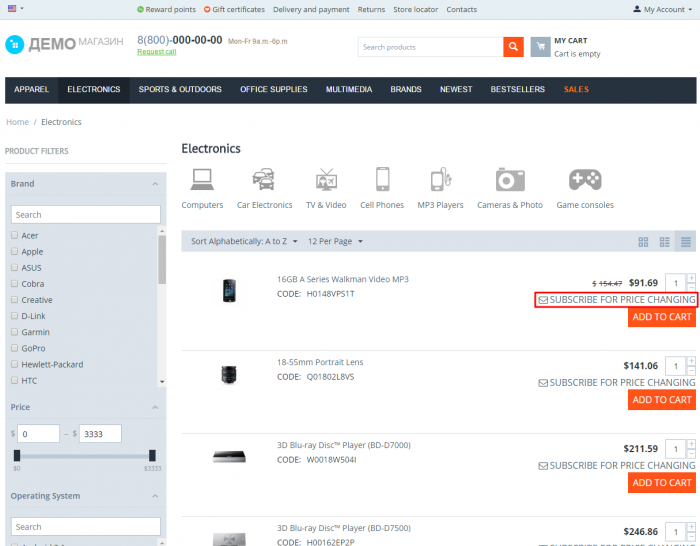Add 18-55mm Portrait Lens to cart
Image resolution: width=700 pixels, height=546 pixels.
point(662,400)
